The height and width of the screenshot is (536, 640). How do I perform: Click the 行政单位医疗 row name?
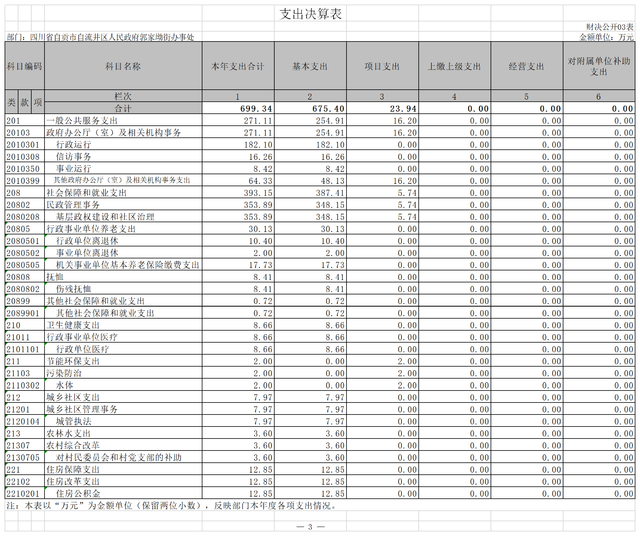click(x=82, y=349)
